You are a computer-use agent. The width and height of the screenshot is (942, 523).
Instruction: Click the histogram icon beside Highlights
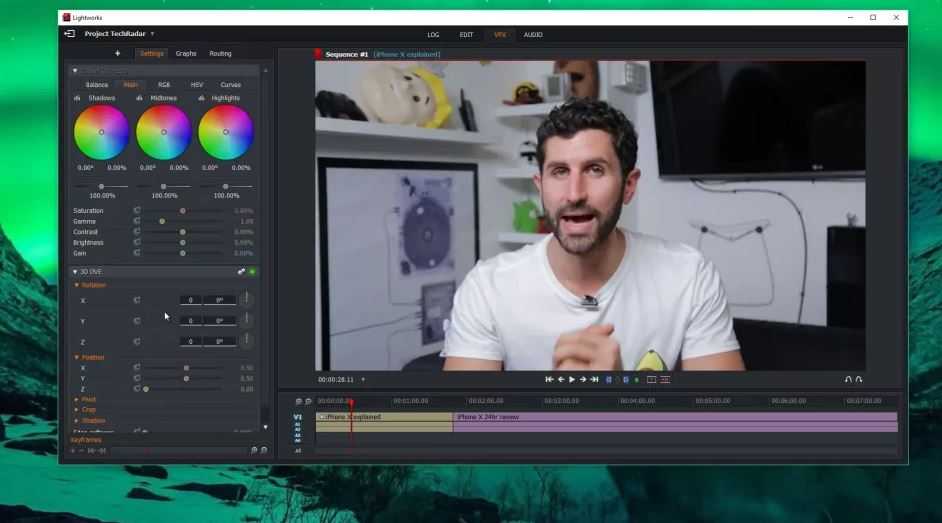[201, 98]
